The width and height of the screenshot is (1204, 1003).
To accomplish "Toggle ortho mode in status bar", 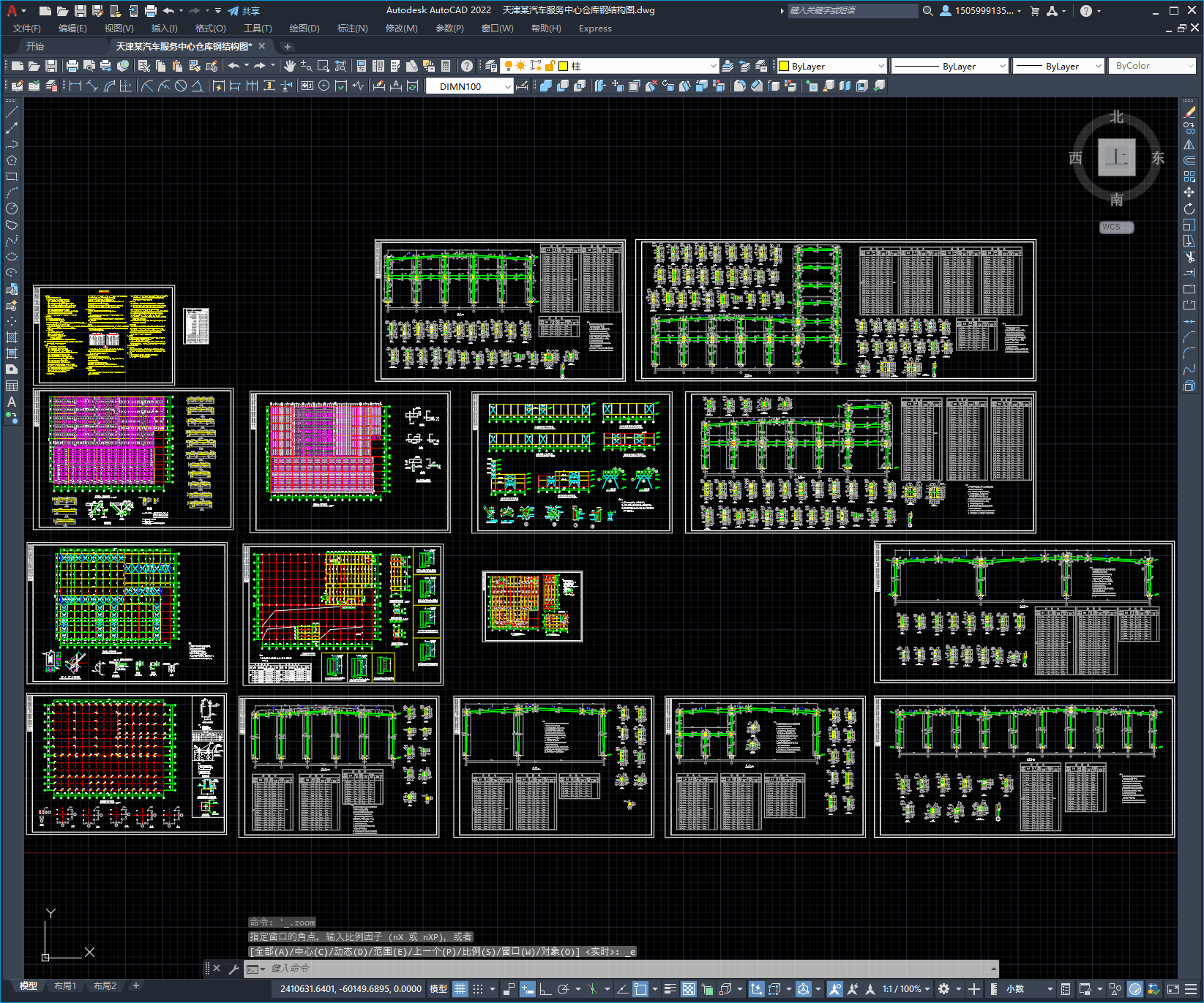I will pos(545,989).
